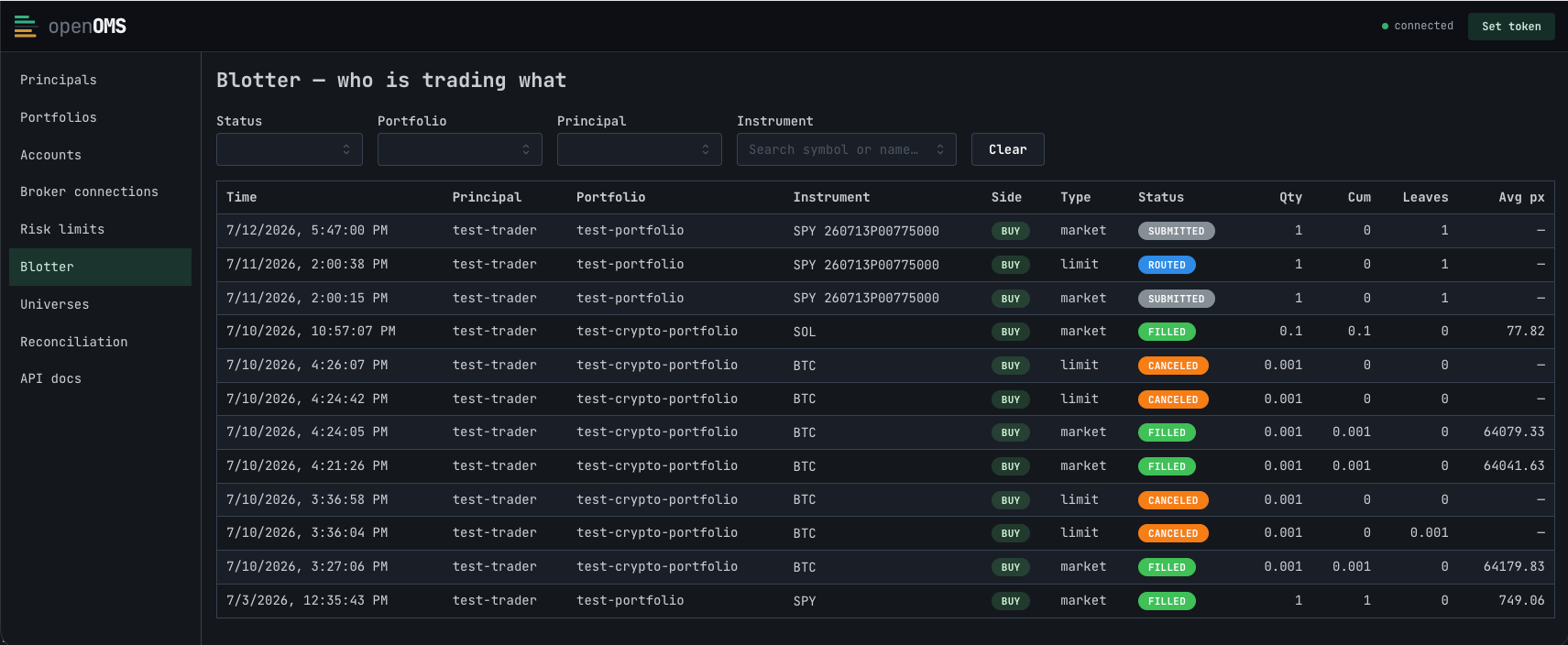The height and width of the screenshot is (645, 1568).
Task: Click the Leaves column header
Action: (x=1425, y=197)
